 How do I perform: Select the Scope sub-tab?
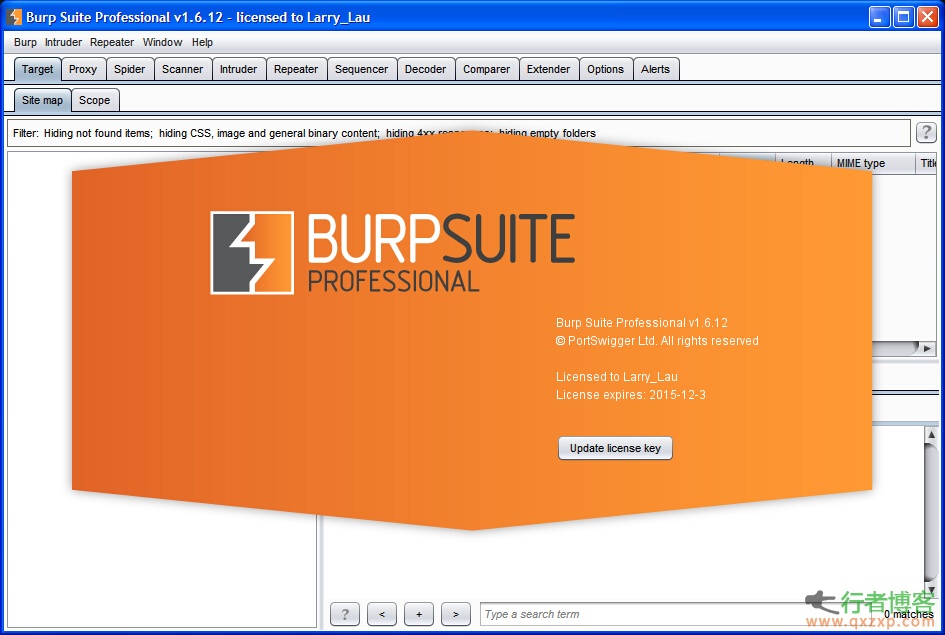(x=95, y=100)
